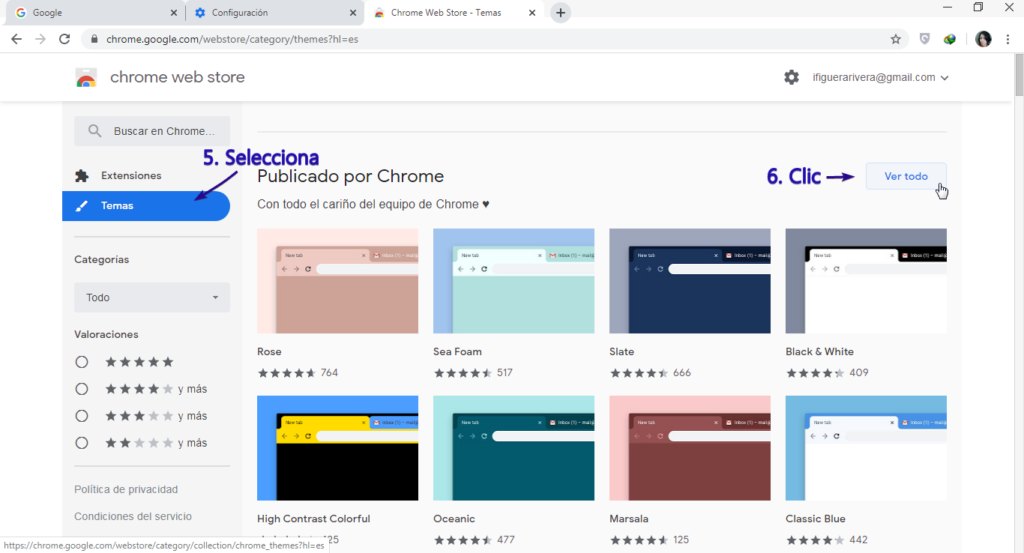Click the browser back arrow
Screen dimensions: 1024x553
pyautogui.click(x=16, y=39)
